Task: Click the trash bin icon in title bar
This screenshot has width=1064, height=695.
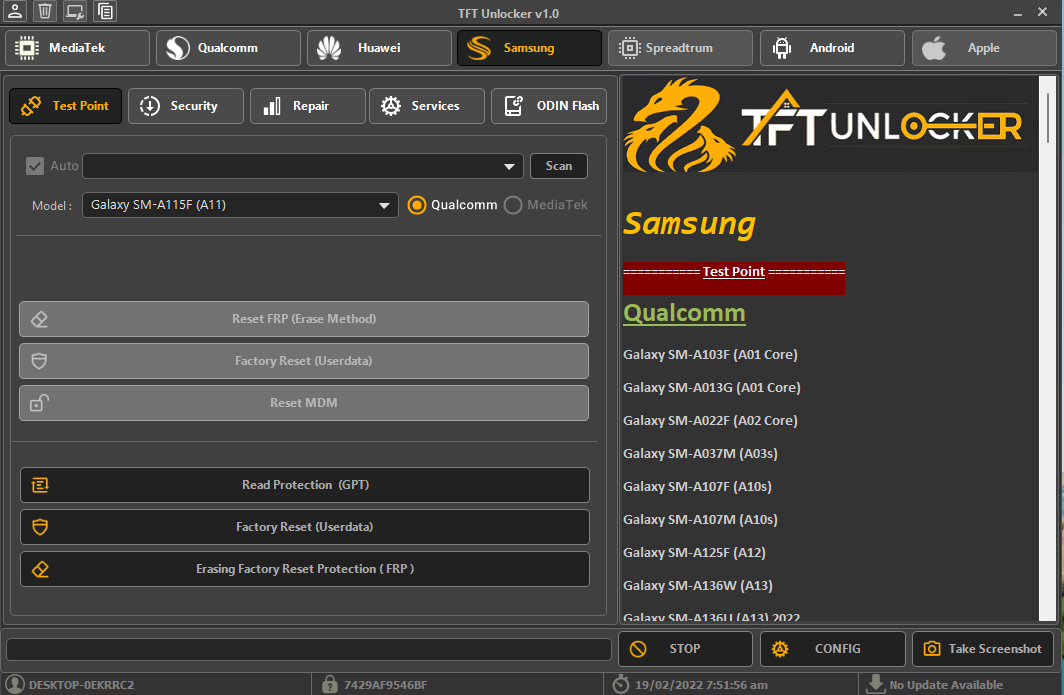Action: pos(45,12)
